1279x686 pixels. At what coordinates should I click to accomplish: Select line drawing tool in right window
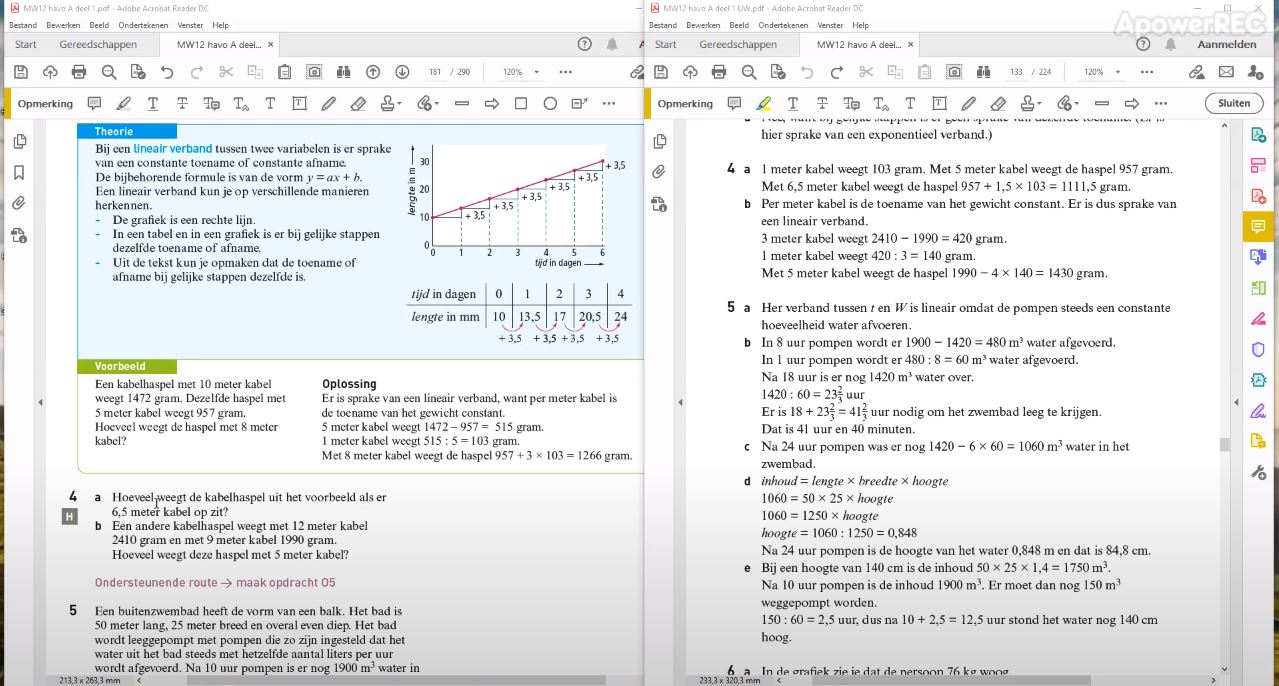1102,103
